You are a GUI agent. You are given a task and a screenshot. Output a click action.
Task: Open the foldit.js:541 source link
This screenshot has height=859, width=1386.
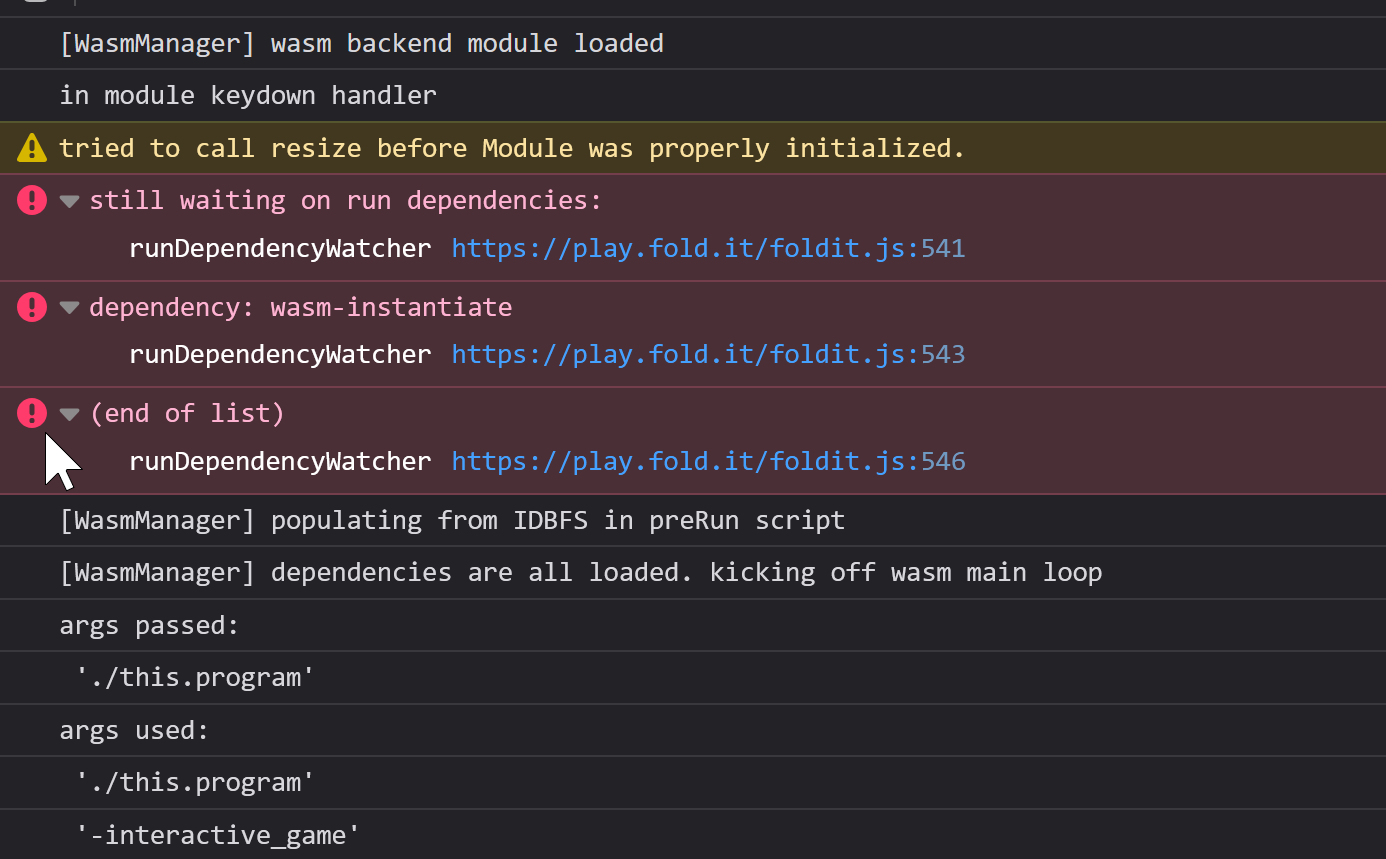point(708,249)
